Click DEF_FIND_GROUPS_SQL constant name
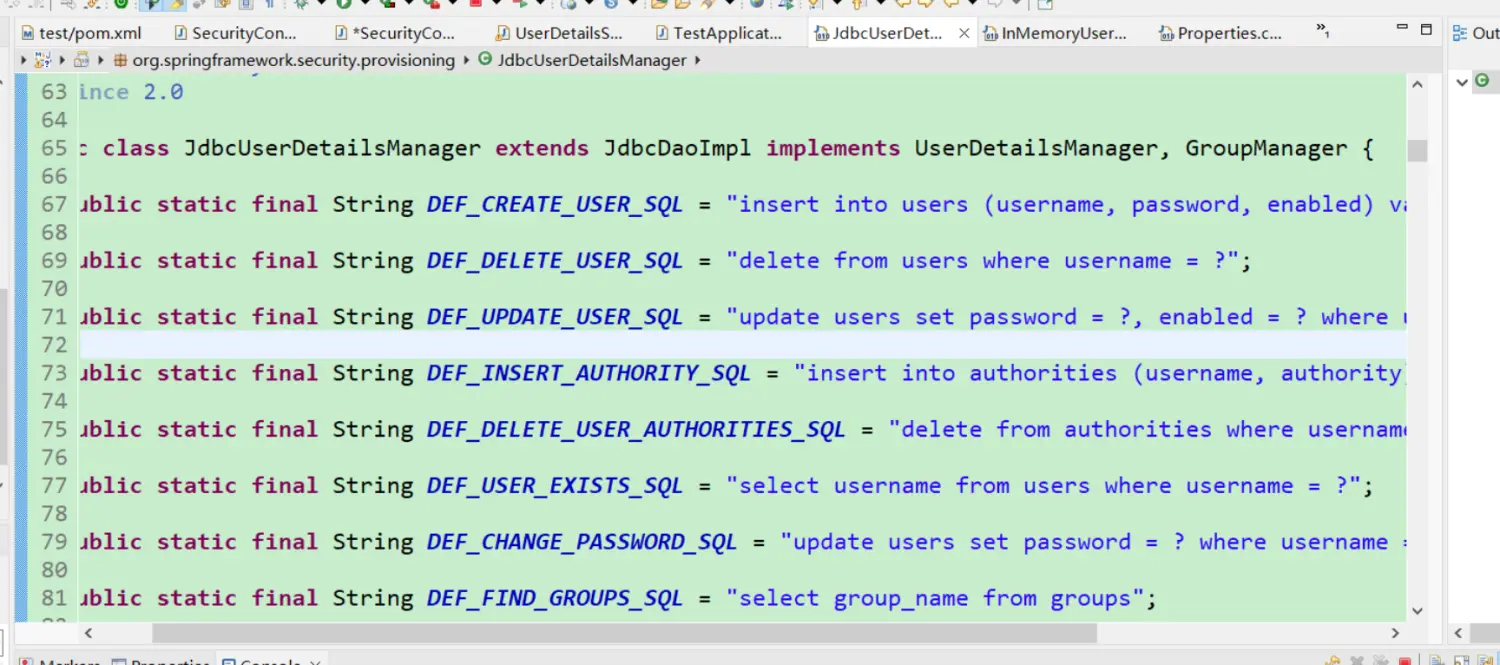 [x=555, y=598]
